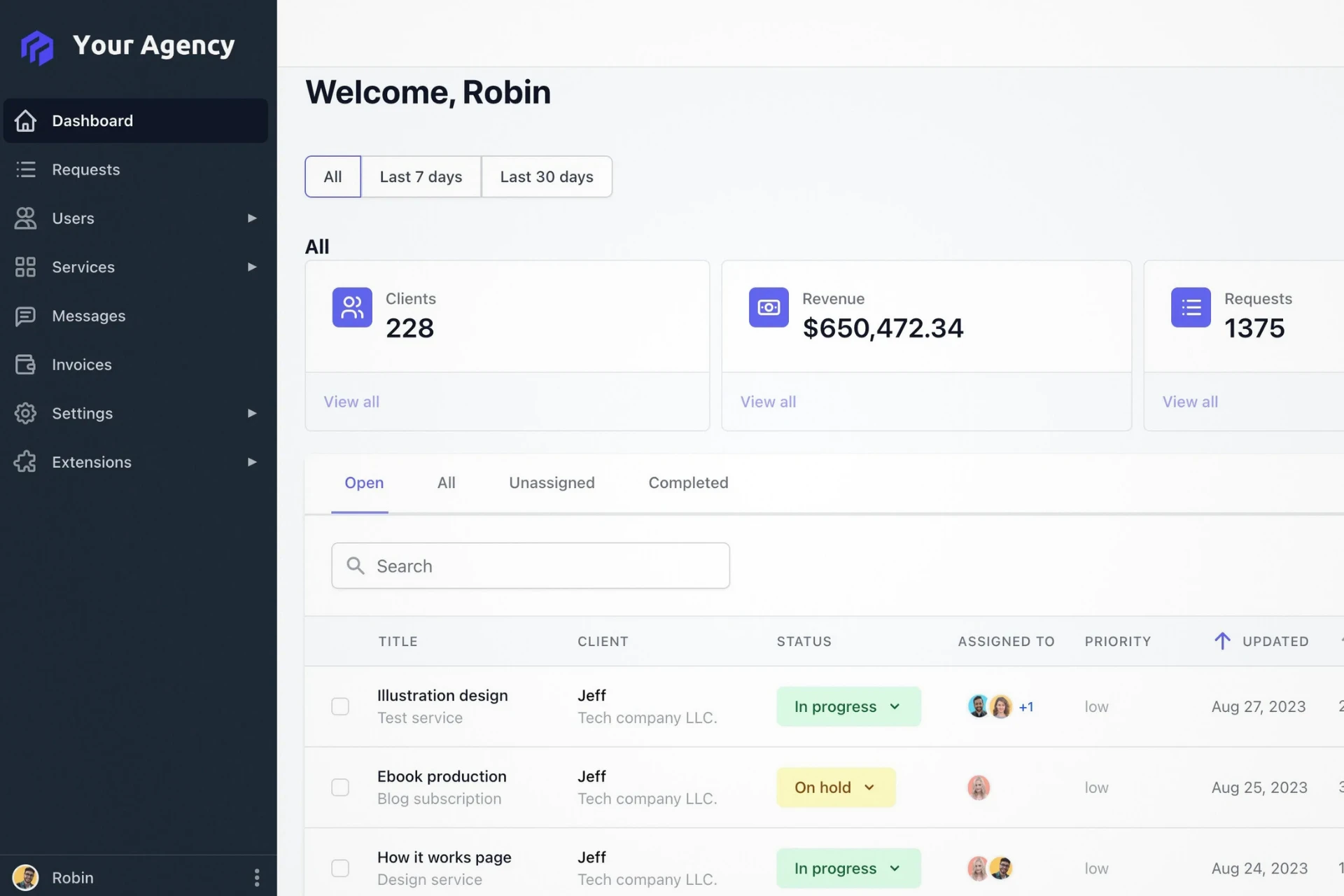Check the Illustration design row checkbox
Image resolution: width=1344 pixels, height=896 pixels.
point(340,706)
